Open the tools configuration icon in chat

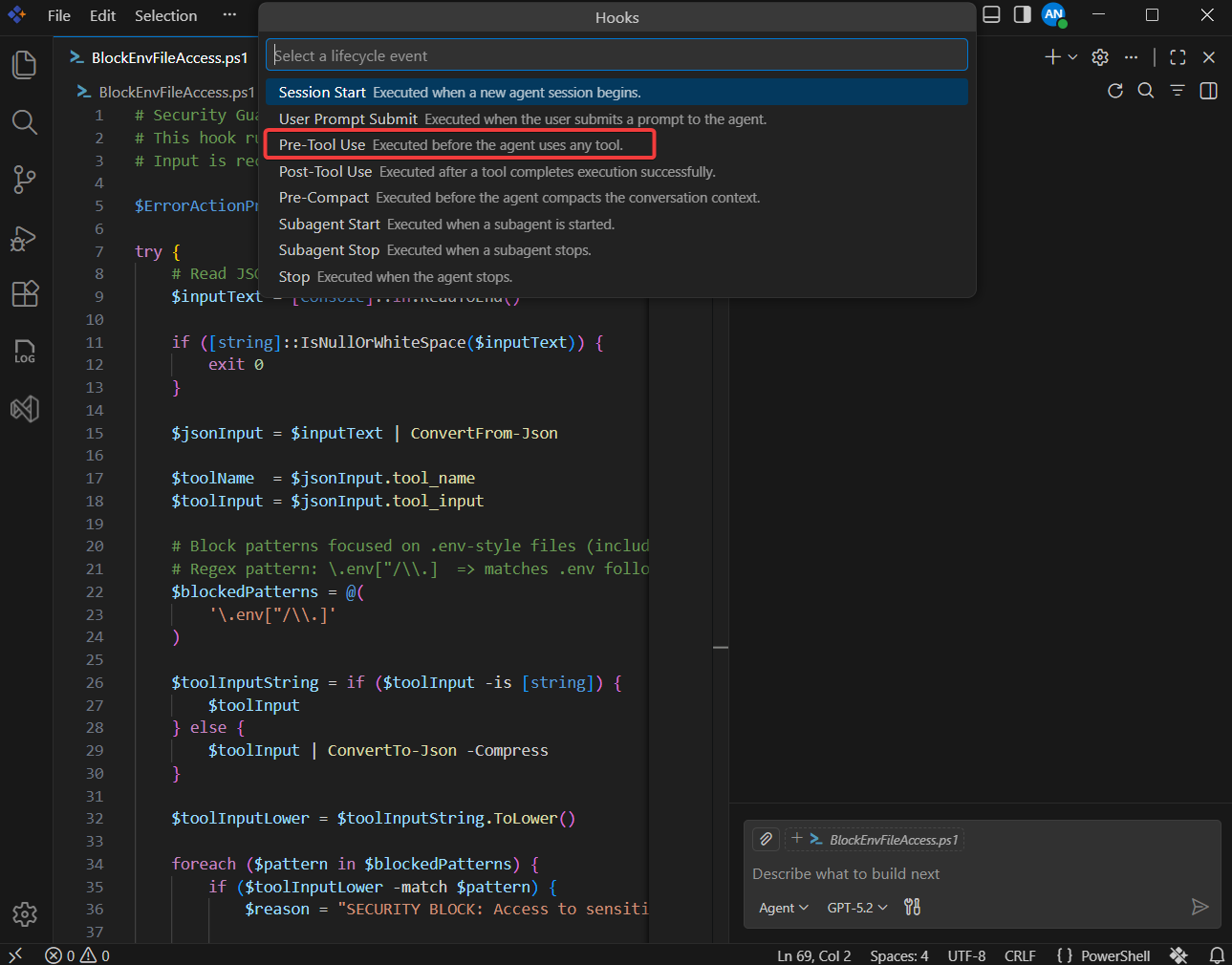coord(912,908)
